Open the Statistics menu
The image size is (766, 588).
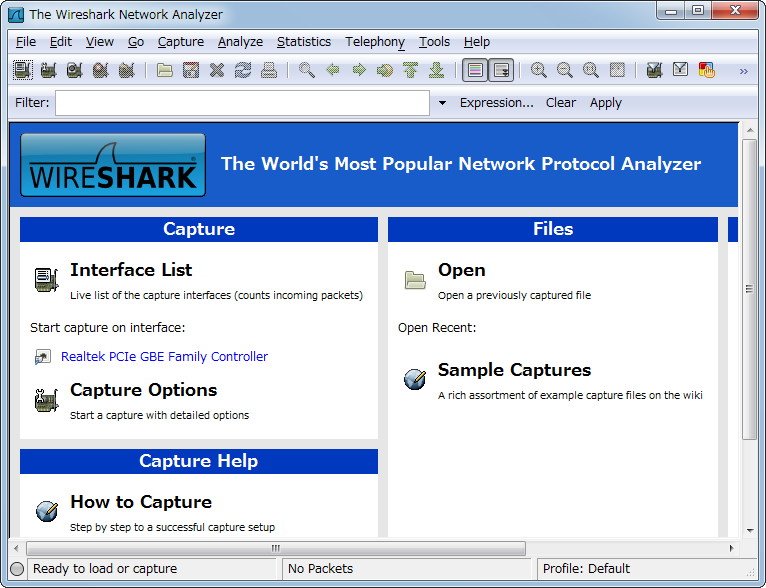pyautogui.click(x=304, y=42)
